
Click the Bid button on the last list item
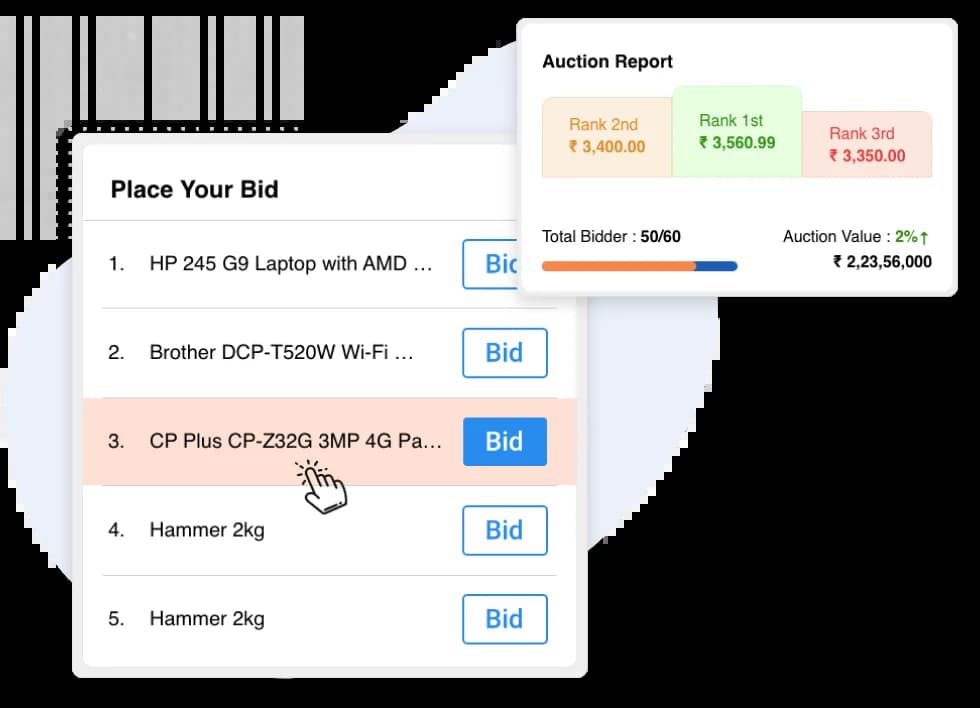click(504, 619)
